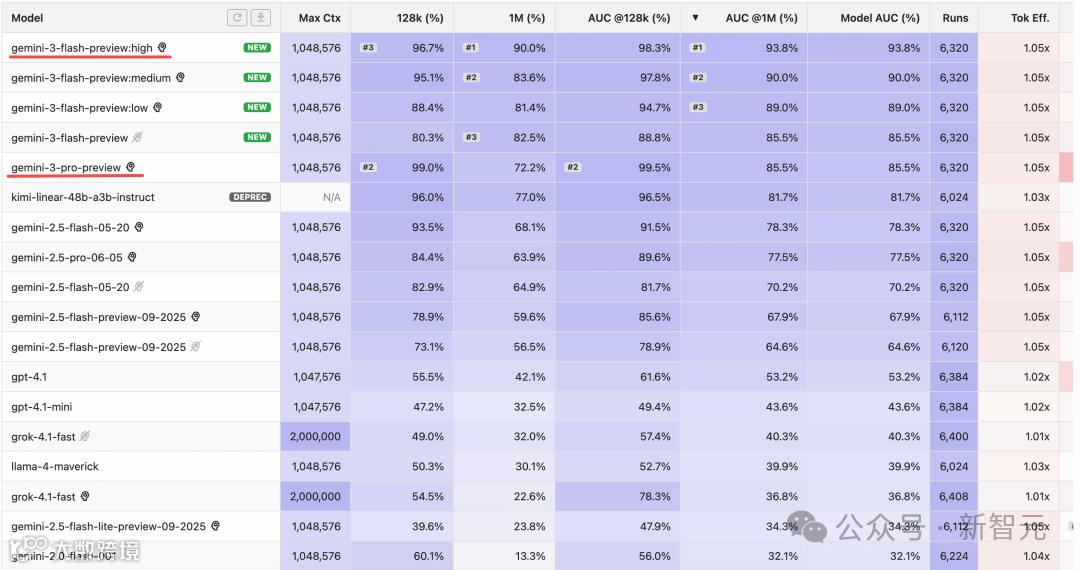Click reasoning icon beside gemini-2.5-pro-06-05
The height and width of the screenshot is (570, 1080).
pyautogui.click(x=132, y=257)
